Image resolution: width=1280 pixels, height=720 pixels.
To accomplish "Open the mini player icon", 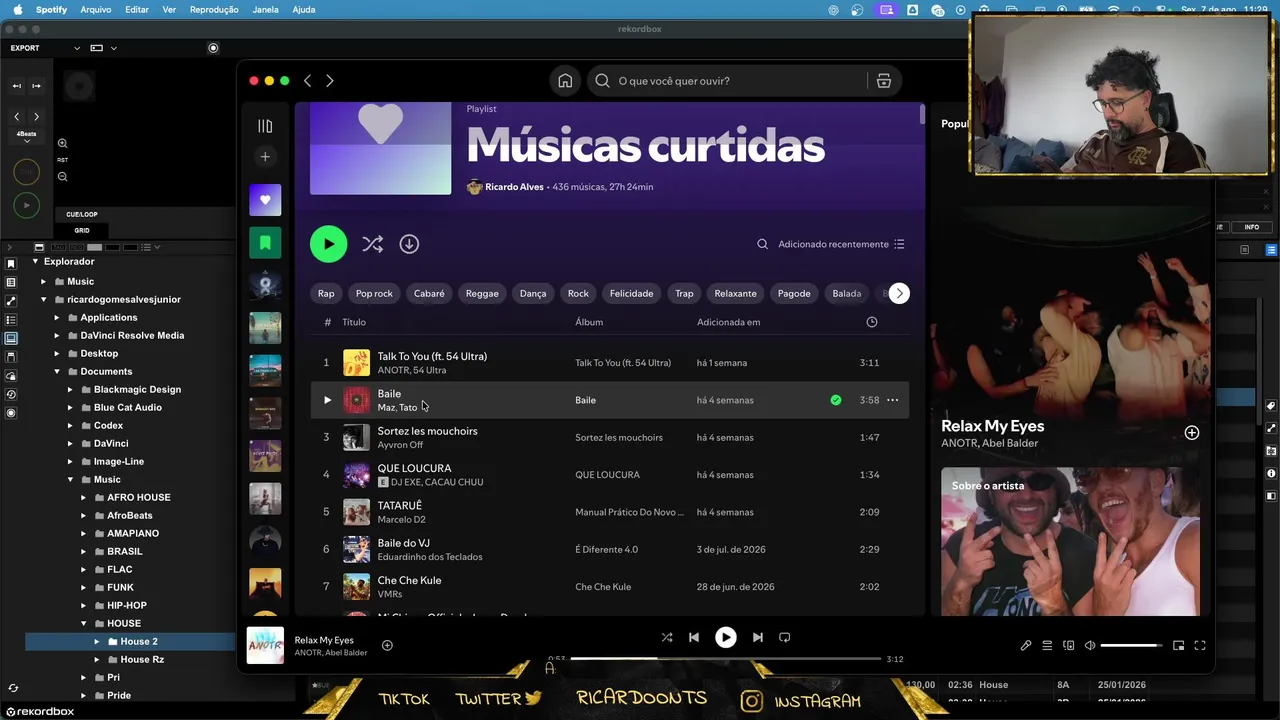I will pyautogui.click(x=1179, y=646).
